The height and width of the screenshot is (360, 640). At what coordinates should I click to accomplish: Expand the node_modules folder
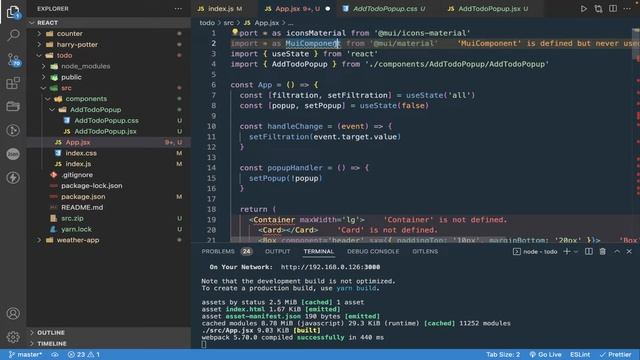pos(85,66)
